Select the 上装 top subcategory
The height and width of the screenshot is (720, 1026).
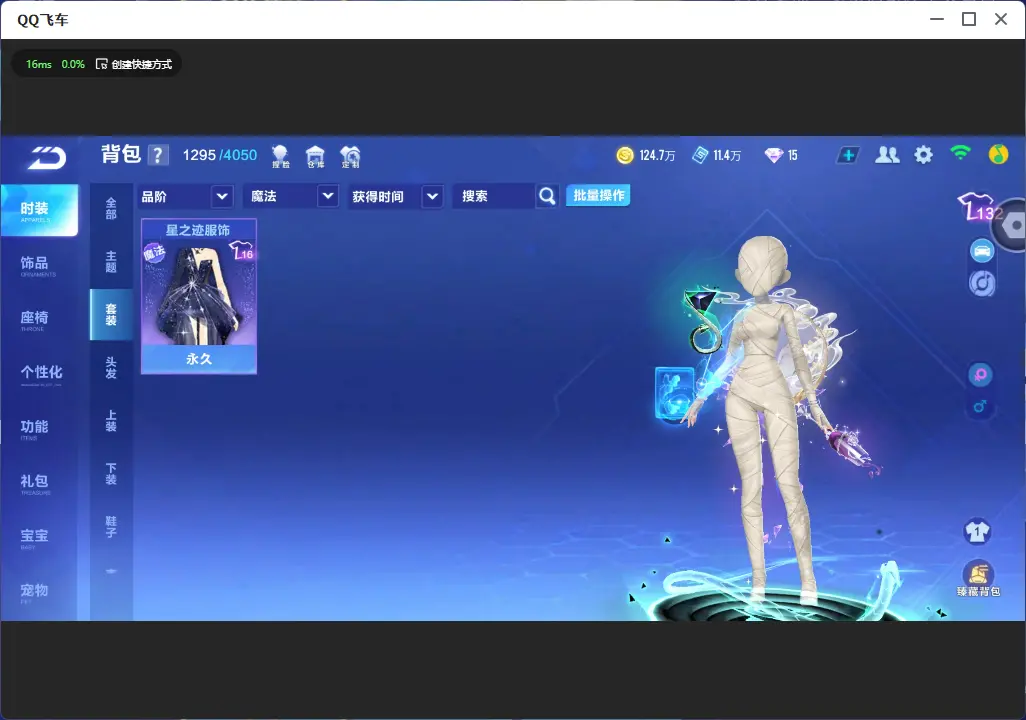[x=111, y=421]
